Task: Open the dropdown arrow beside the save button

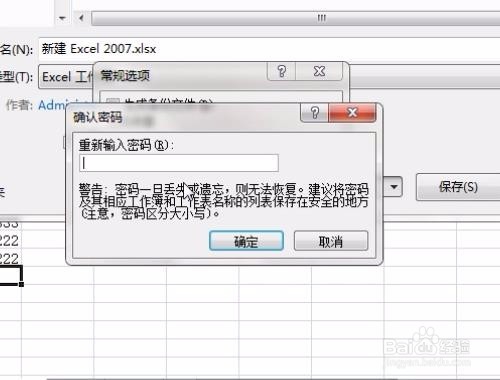Action: point(394,187)
